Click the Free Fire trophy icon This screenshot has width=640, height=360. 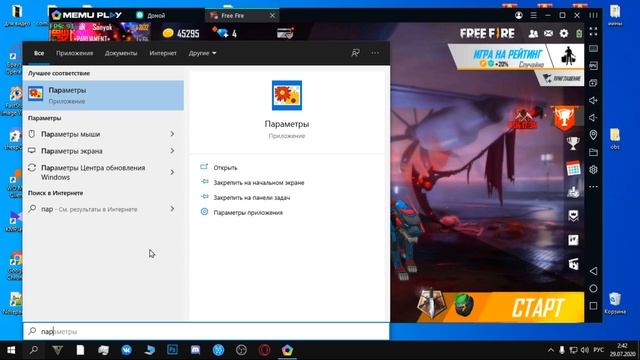[573, 143]
